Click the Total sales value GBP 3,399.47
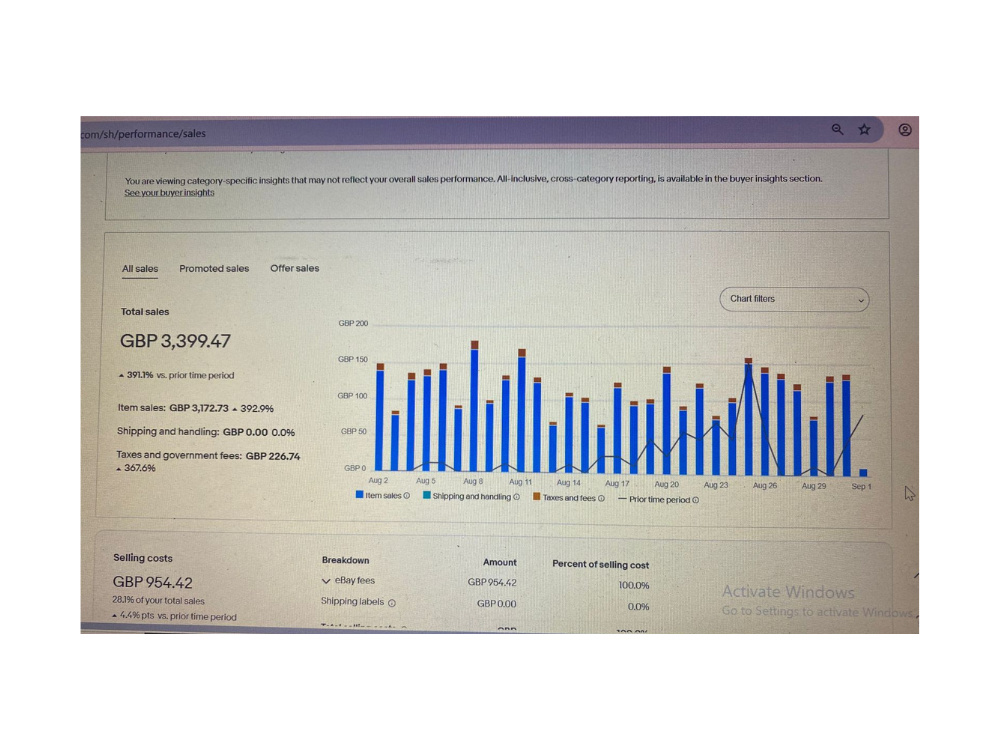 coord(175,341)
